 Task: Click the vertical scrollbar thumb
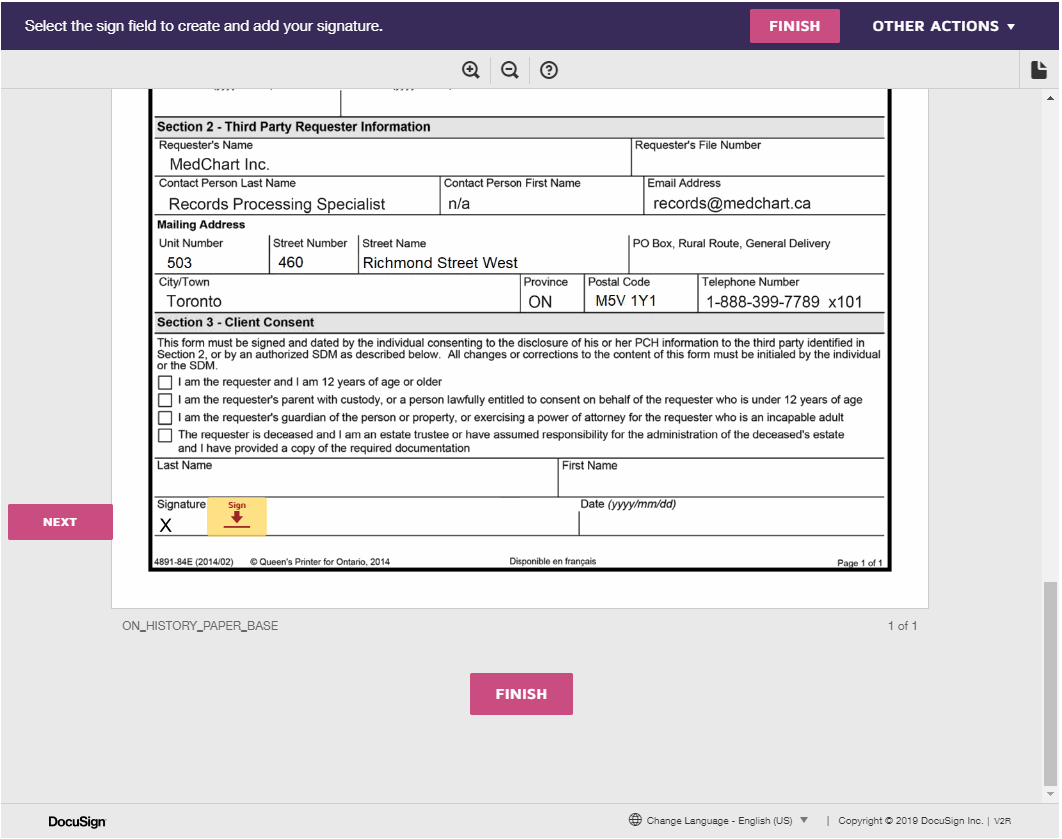click(x=1050, y=683)
